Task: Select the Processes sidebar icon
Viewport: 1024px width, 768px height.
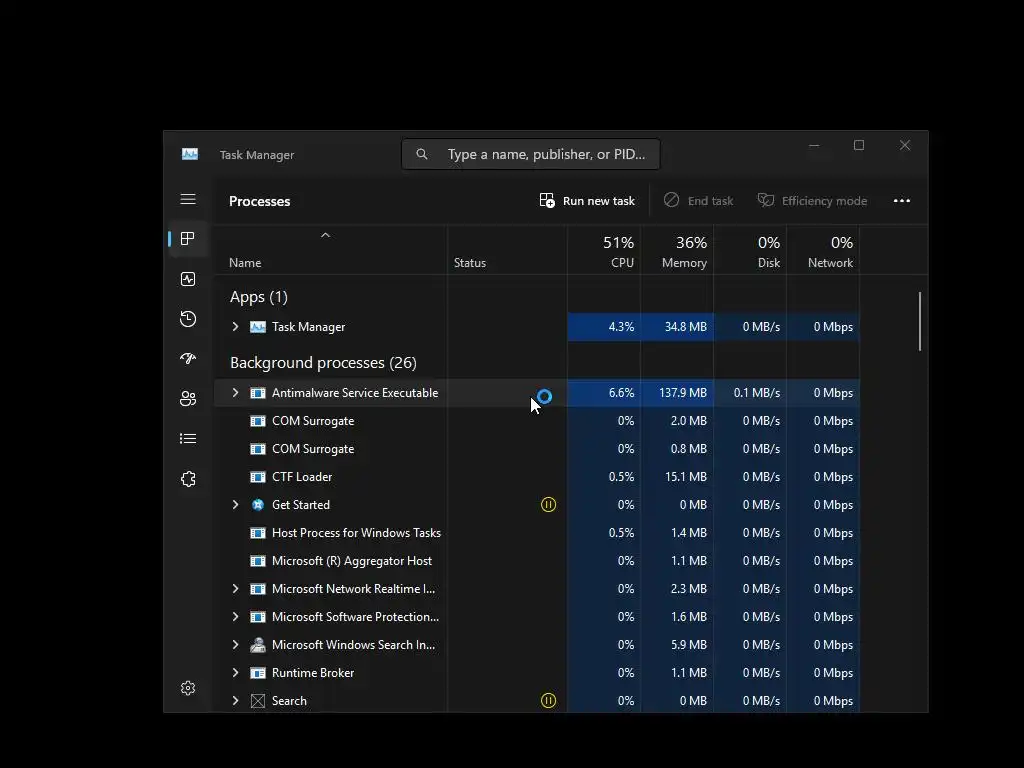Action: click(188, 238)
